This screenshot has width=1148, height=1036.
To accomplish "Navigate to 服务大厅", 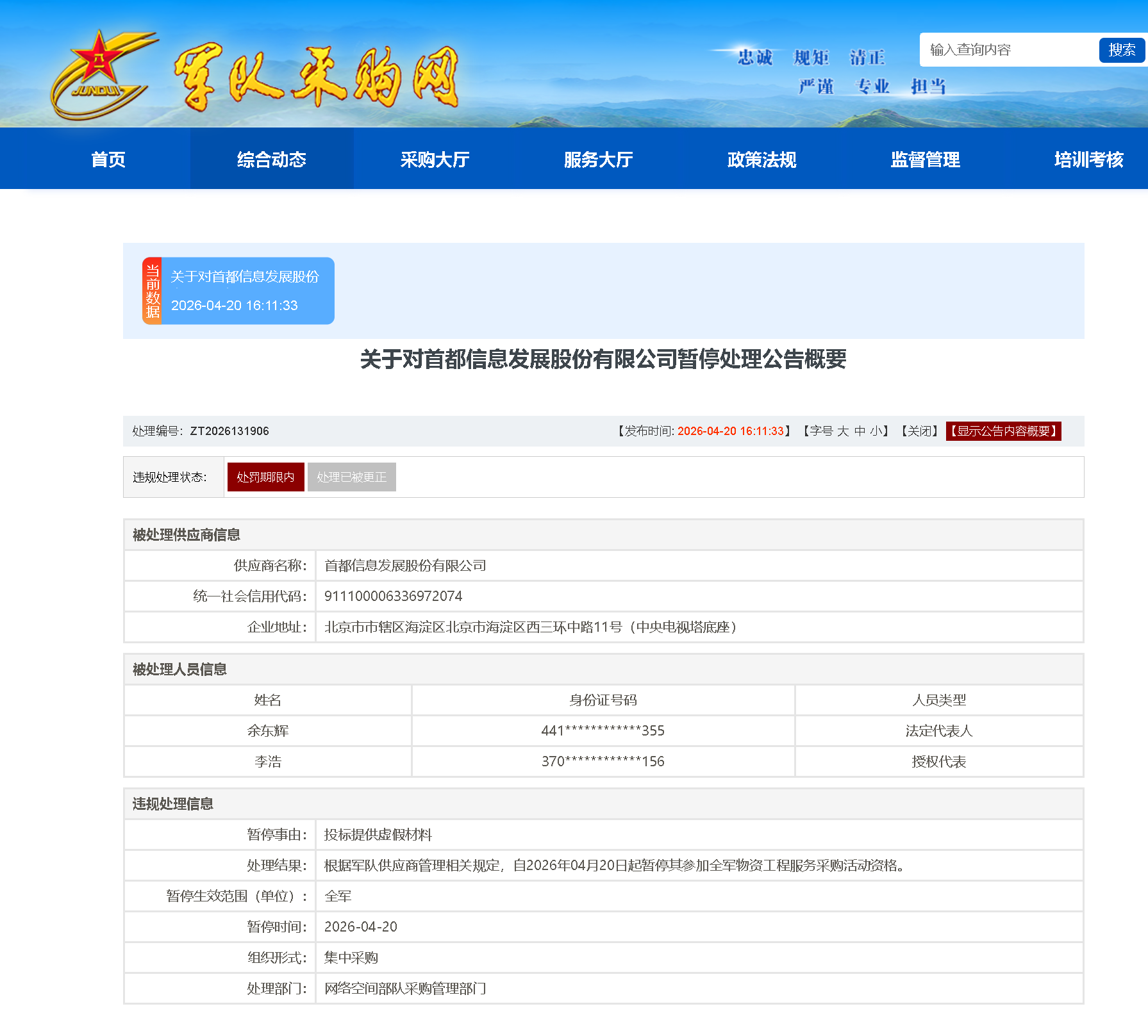I will pos(598,160).
